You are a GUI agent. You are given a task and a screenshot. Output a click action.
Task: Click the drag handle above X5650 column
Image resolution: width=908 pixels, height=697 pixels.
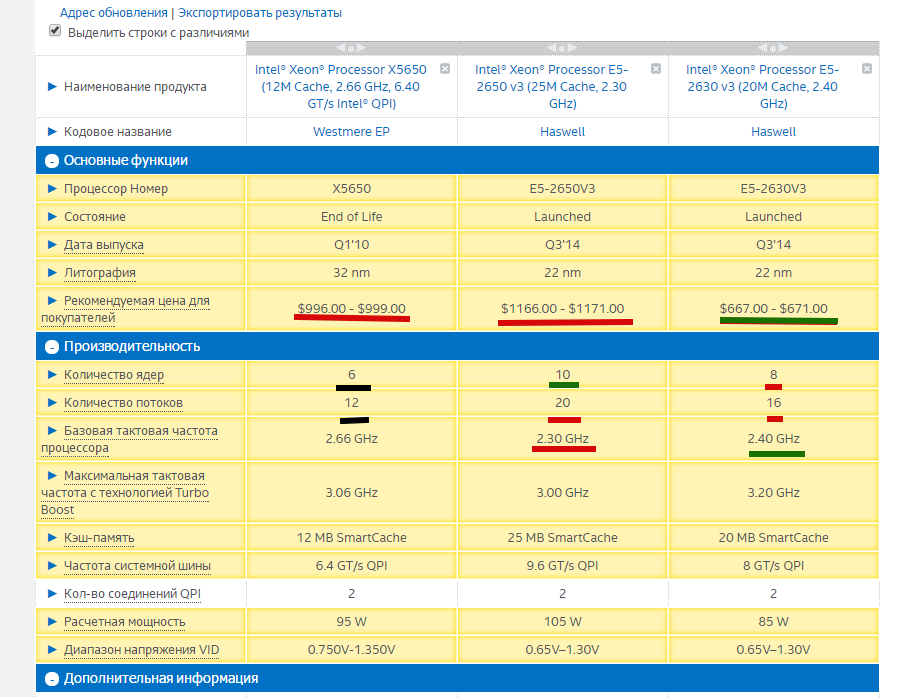point(351,48)
